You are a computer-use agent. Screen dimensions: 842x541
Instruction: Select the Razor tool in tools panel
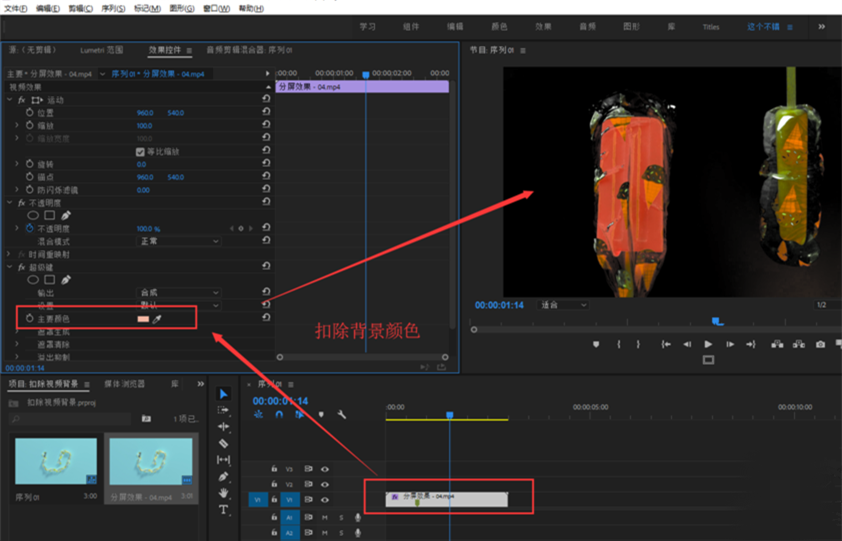223,443
